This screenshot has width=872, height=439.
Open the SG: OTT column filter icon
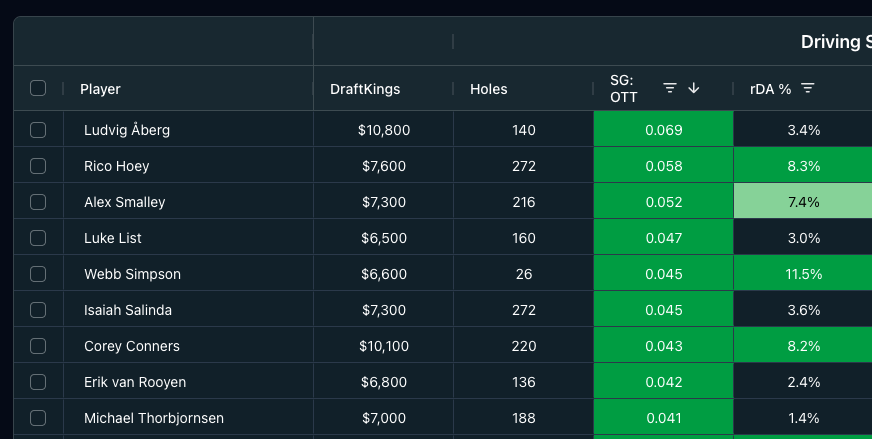[x=670, y=88]
